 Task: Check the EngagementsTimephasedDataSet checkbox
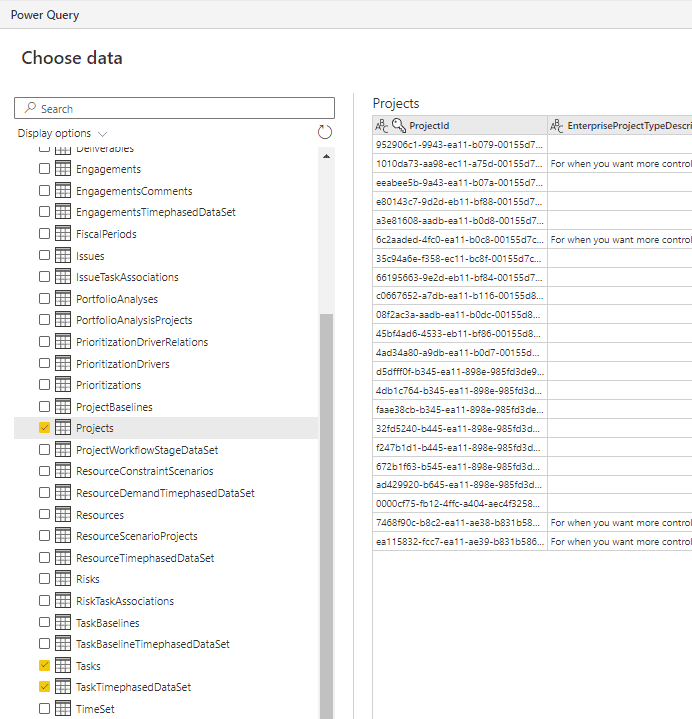tap(44, 211)
